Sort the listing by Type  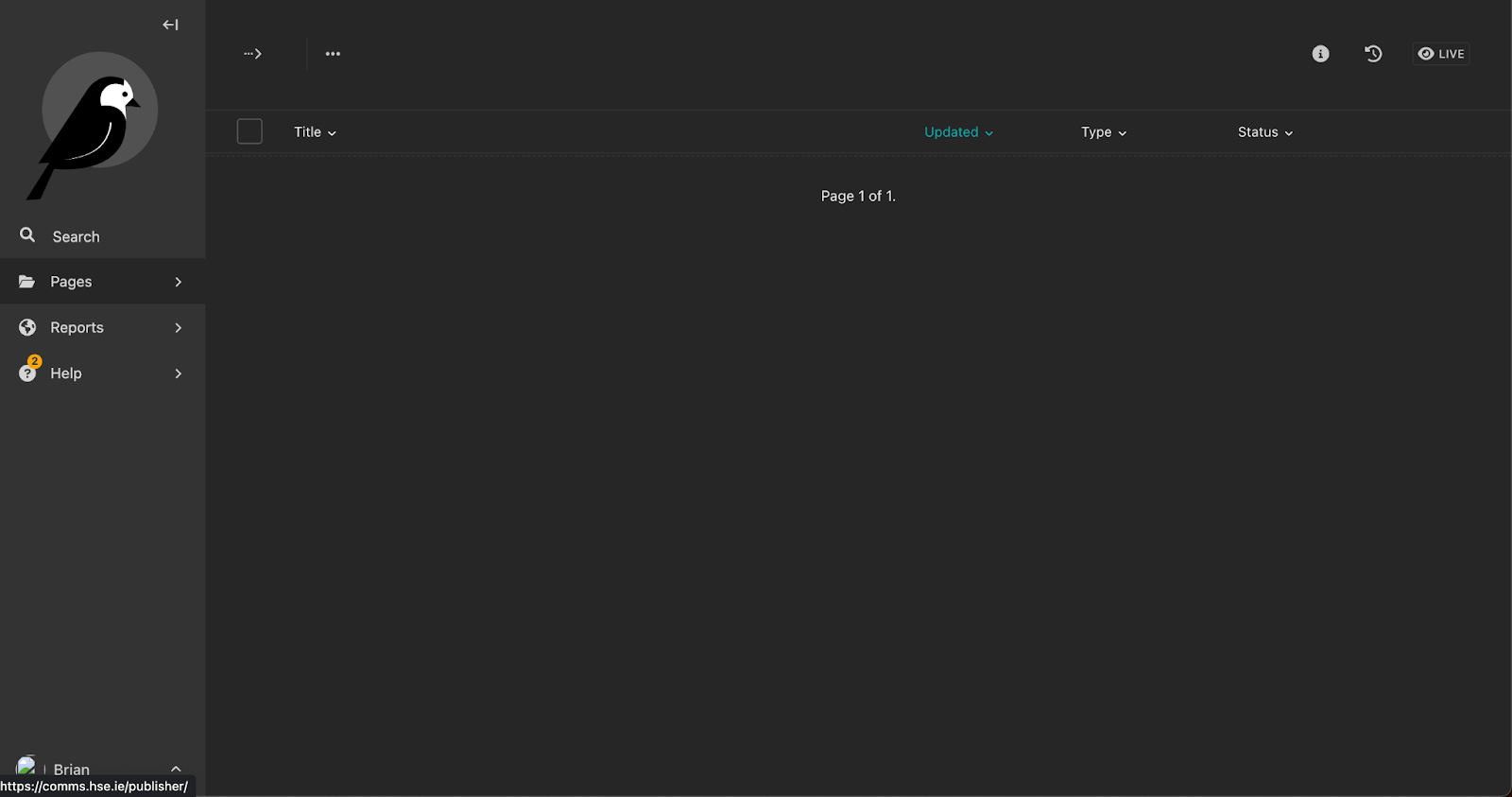[x=1104, y=132]
